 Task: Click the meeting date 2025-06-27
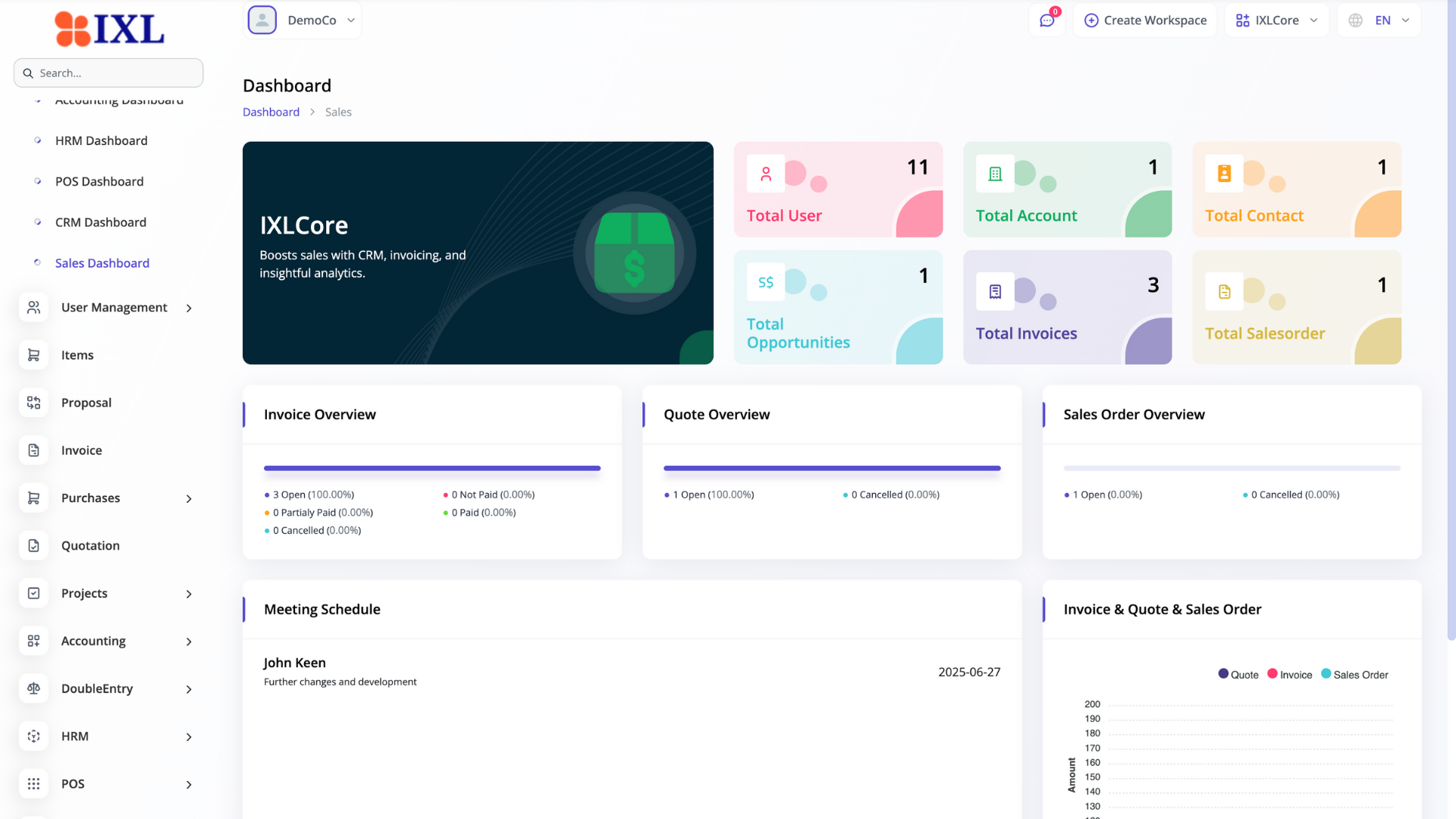pos(969,672)
